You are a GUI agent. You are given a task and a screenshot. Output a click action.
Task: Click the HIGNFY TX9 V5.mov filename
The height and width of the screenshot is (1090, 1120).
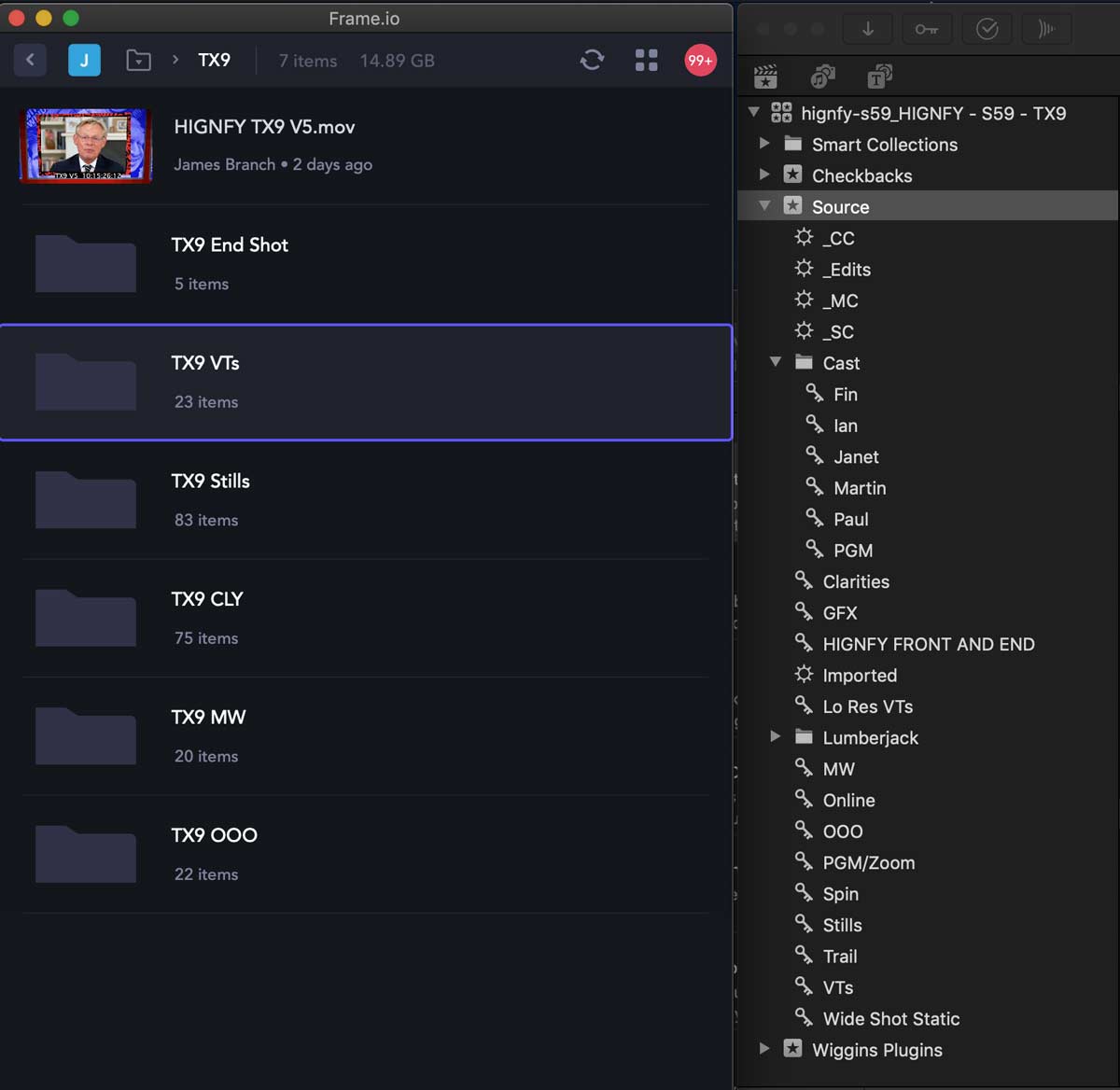click(264, 127)
